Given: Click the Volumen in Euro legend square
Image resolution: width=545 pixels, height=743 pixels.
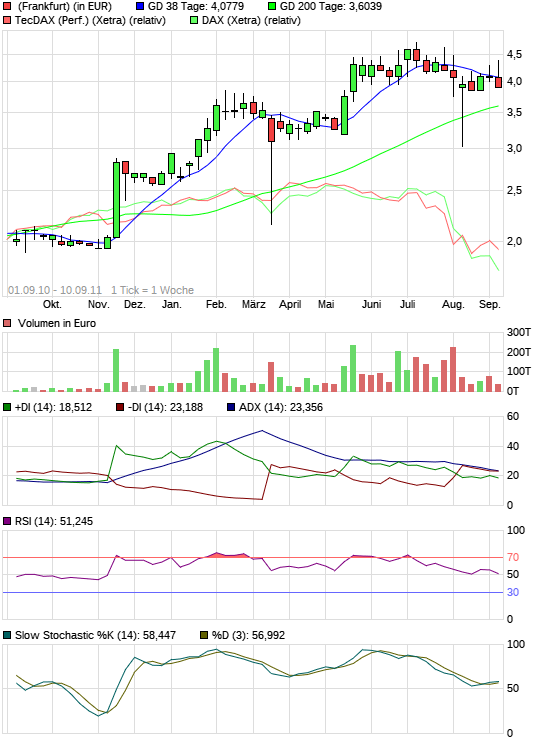Looking at the screenshot, I should tap(7, 323).
